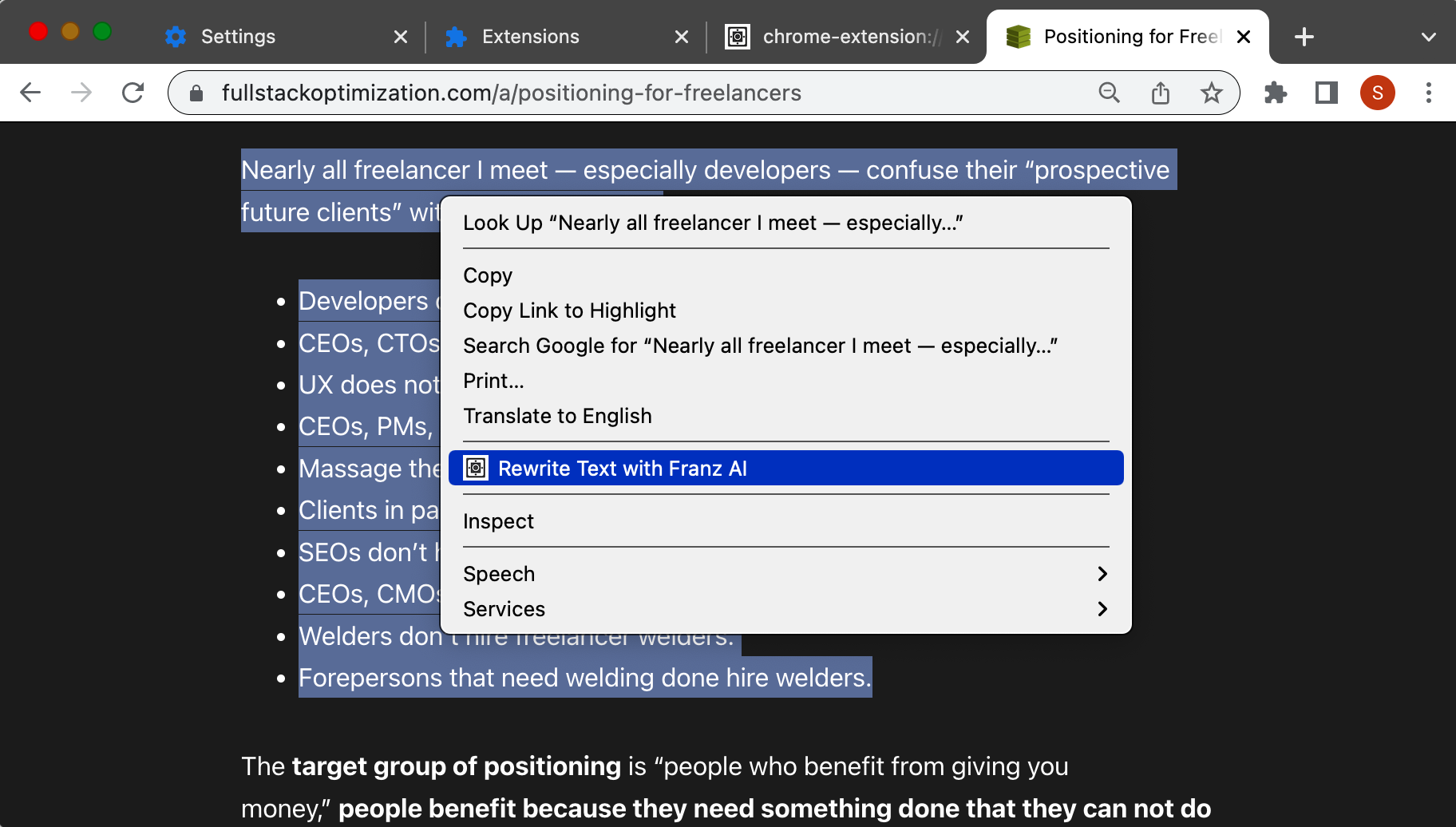Click the forward navigation arrow
Image resolution: width=1456 pixels, height=827 pixels.
click(81, 93)
